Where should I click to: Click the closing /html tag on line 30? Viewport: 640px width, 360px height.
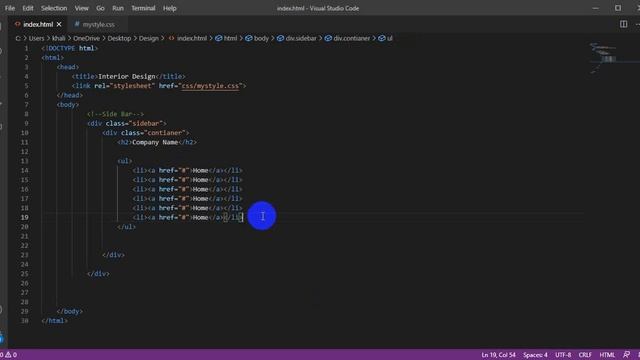point(54,320)
